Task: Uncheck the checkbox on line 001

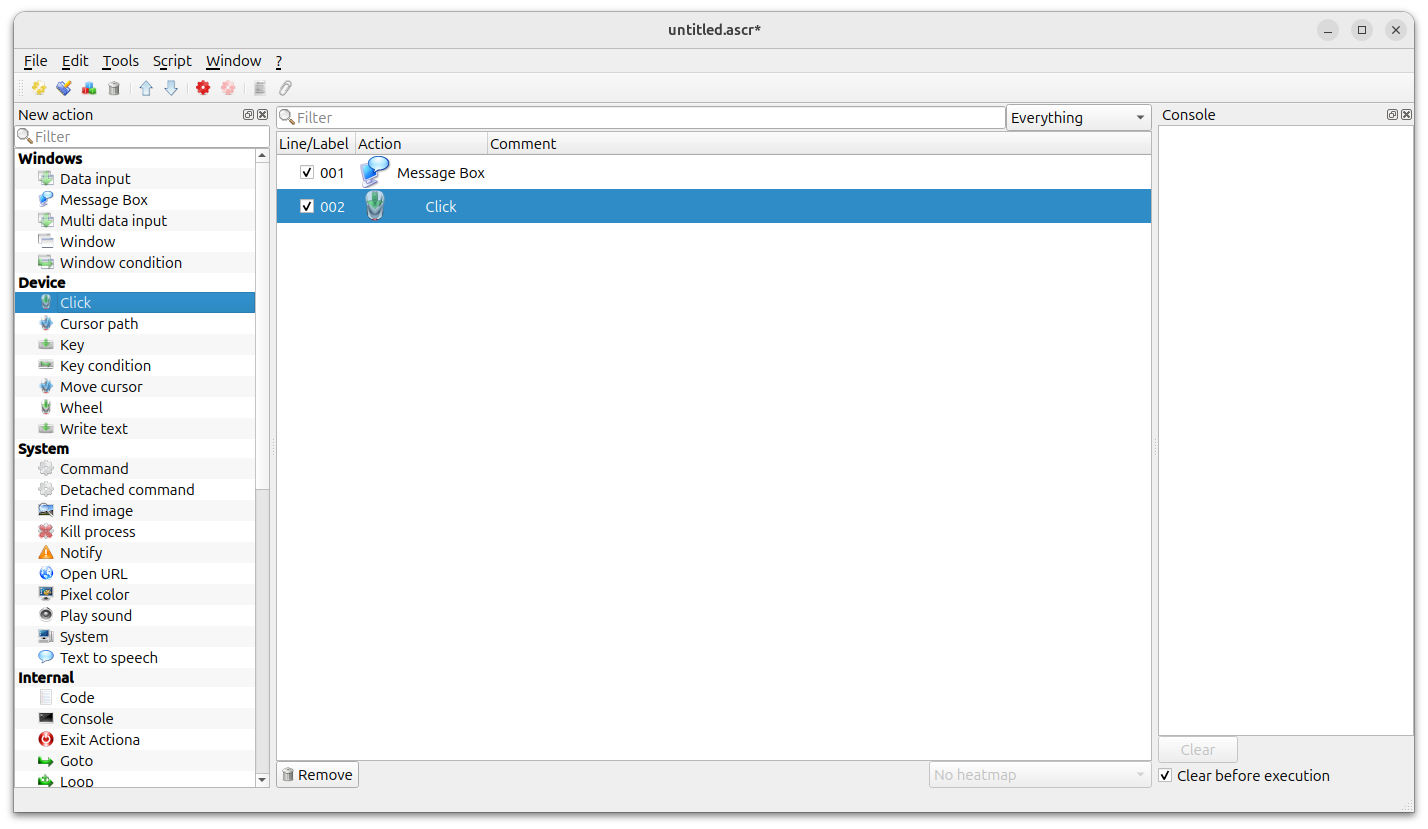Action: click(x=307, y=172)
